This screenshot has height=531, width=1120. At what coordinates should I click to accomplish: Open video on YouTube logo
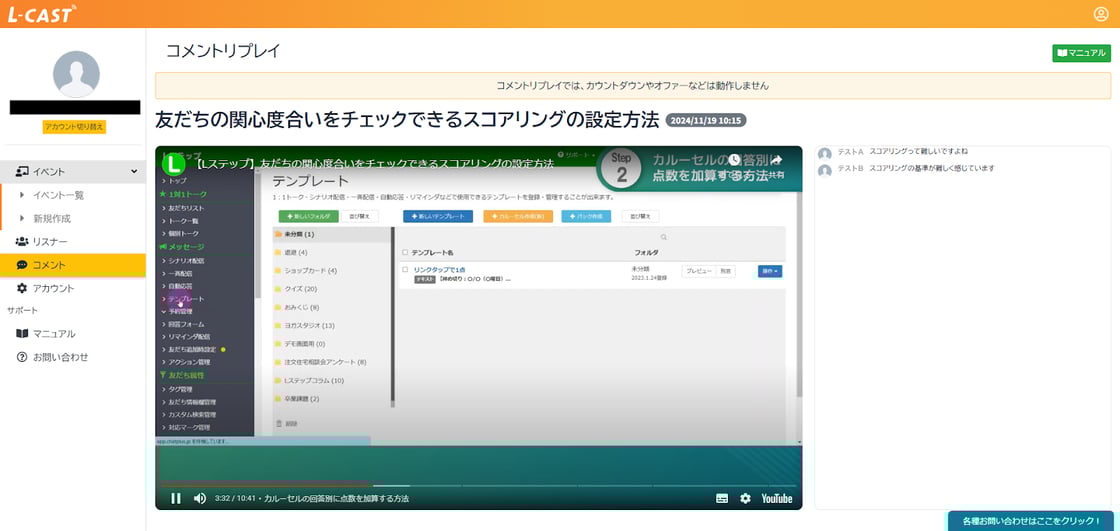click(776, 498)
